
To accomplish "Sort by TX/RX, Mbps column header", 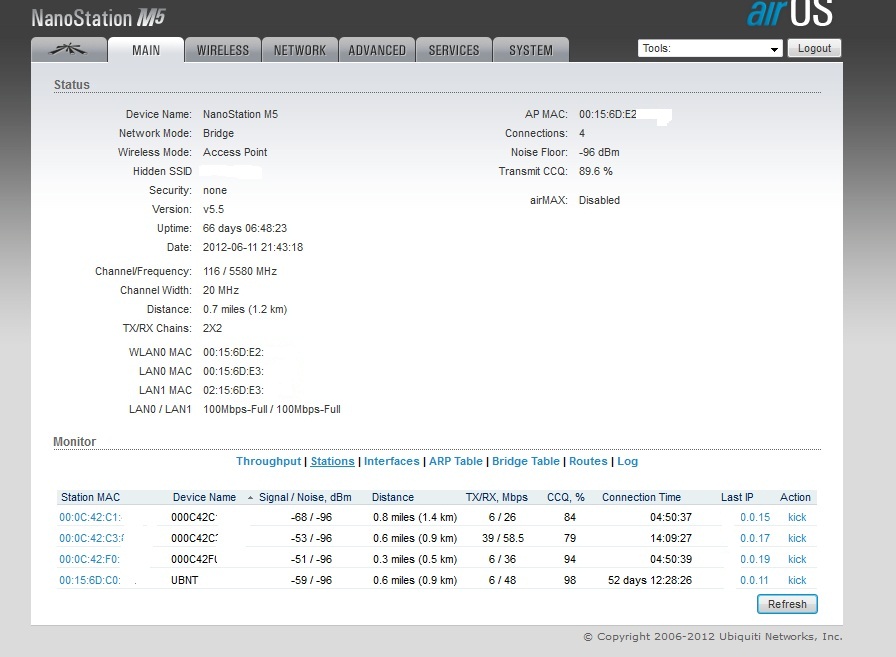I will (x=497, y=497).
